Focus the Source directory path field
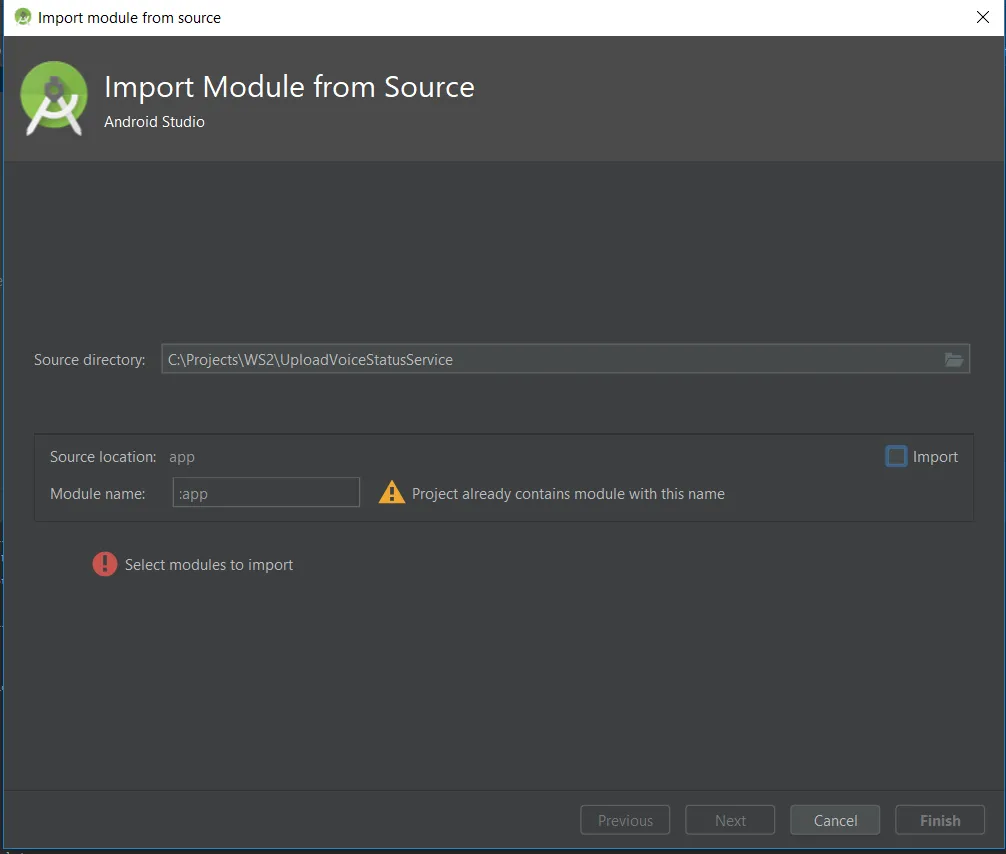Screen dimensions: 1006x854 pos(550,360)
